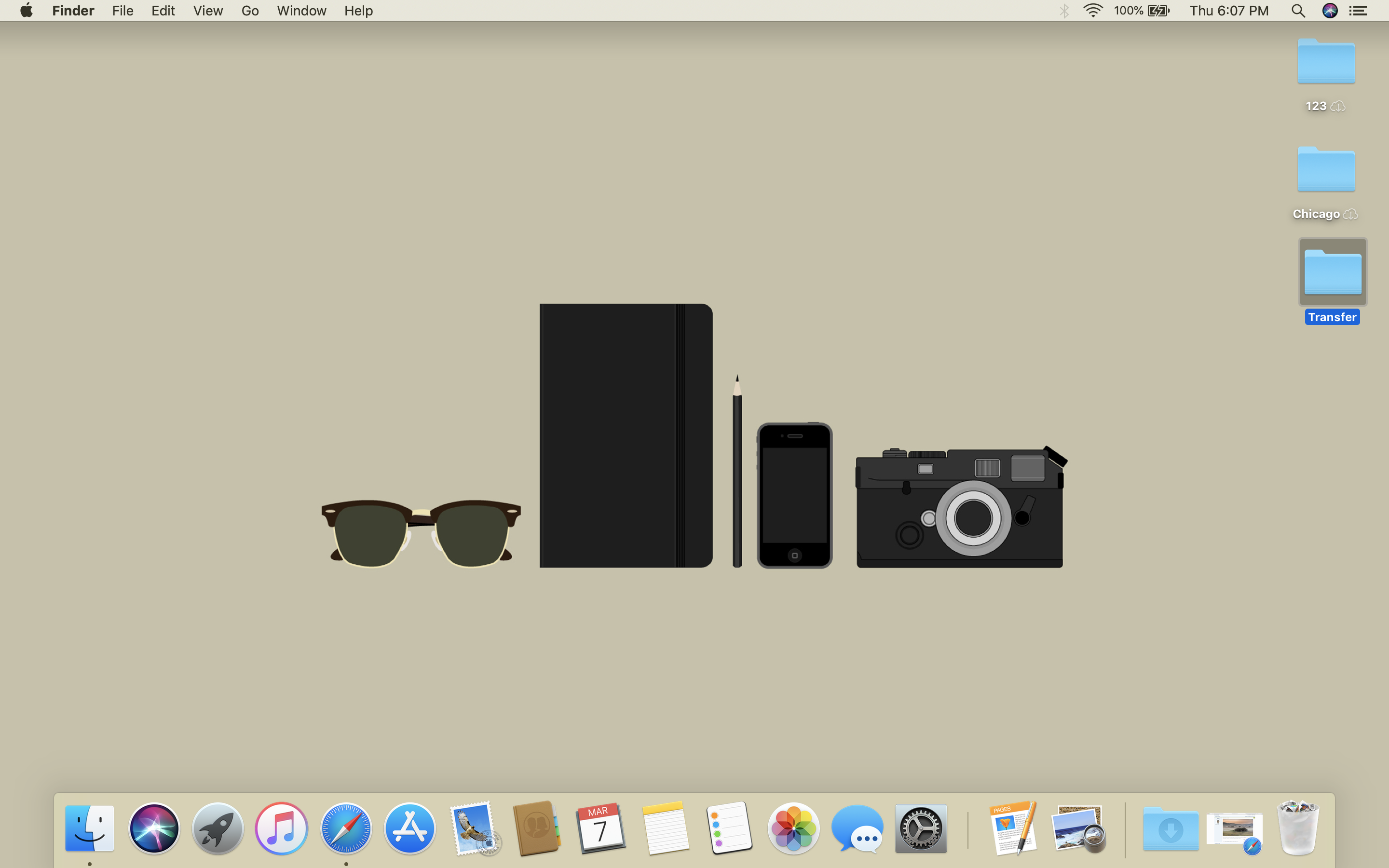Open Notification Center list icon
This screenshot has width=1389, height=868.
(x=1358, y=11)
